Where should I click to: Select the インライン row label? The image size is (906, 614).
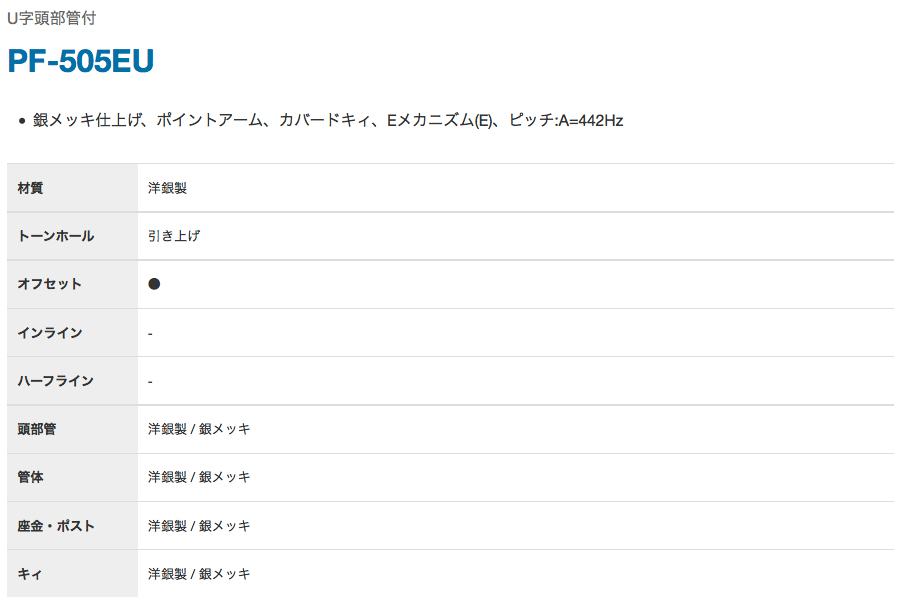click(x=50, y=332)
